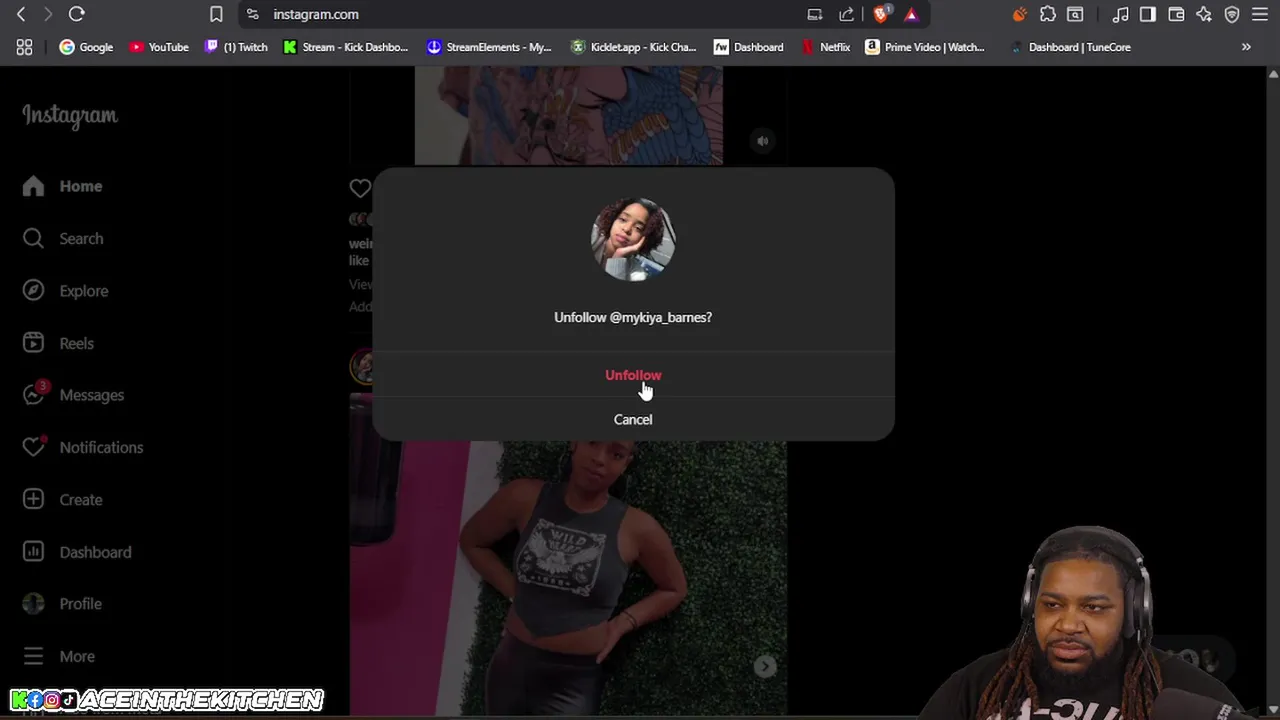Click the share page icon in address bar

[x=847, y=14]
